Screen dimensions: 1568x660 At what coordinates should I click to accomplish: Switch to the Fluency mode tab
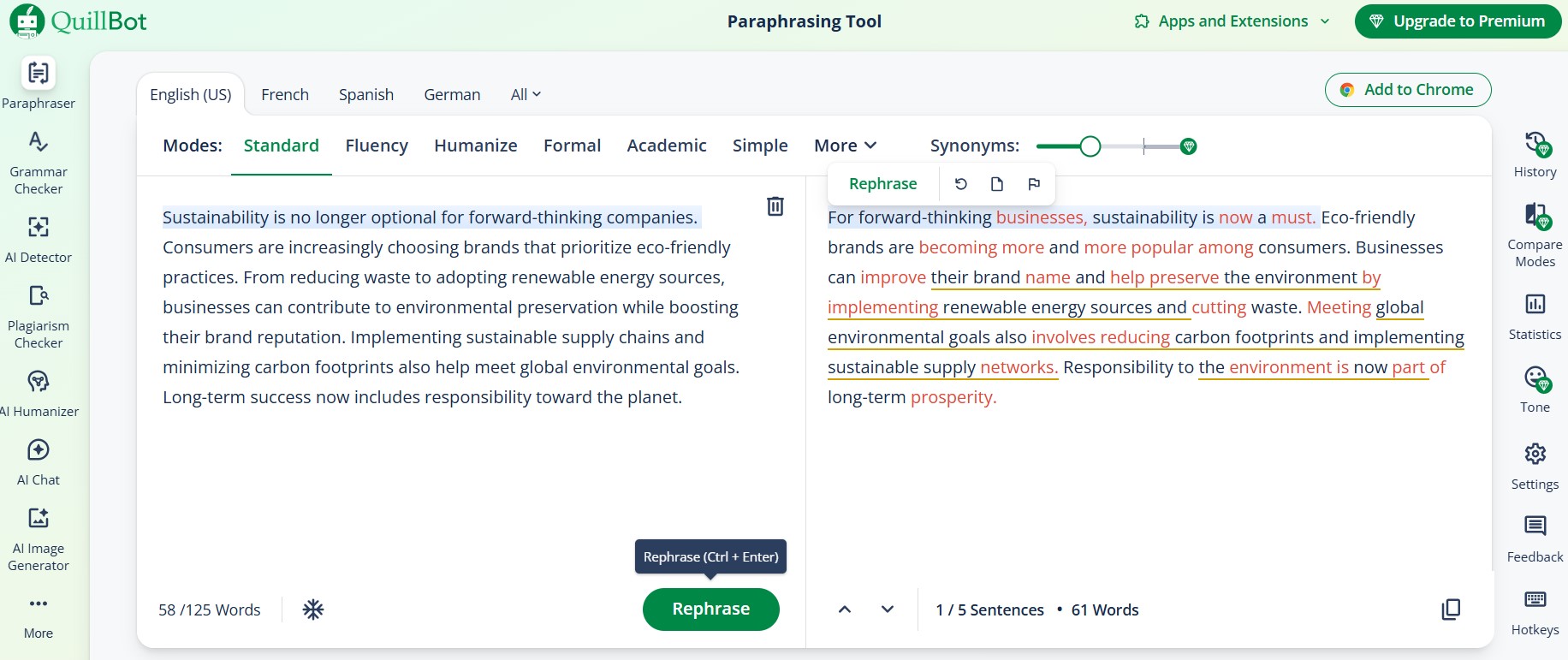377,146
